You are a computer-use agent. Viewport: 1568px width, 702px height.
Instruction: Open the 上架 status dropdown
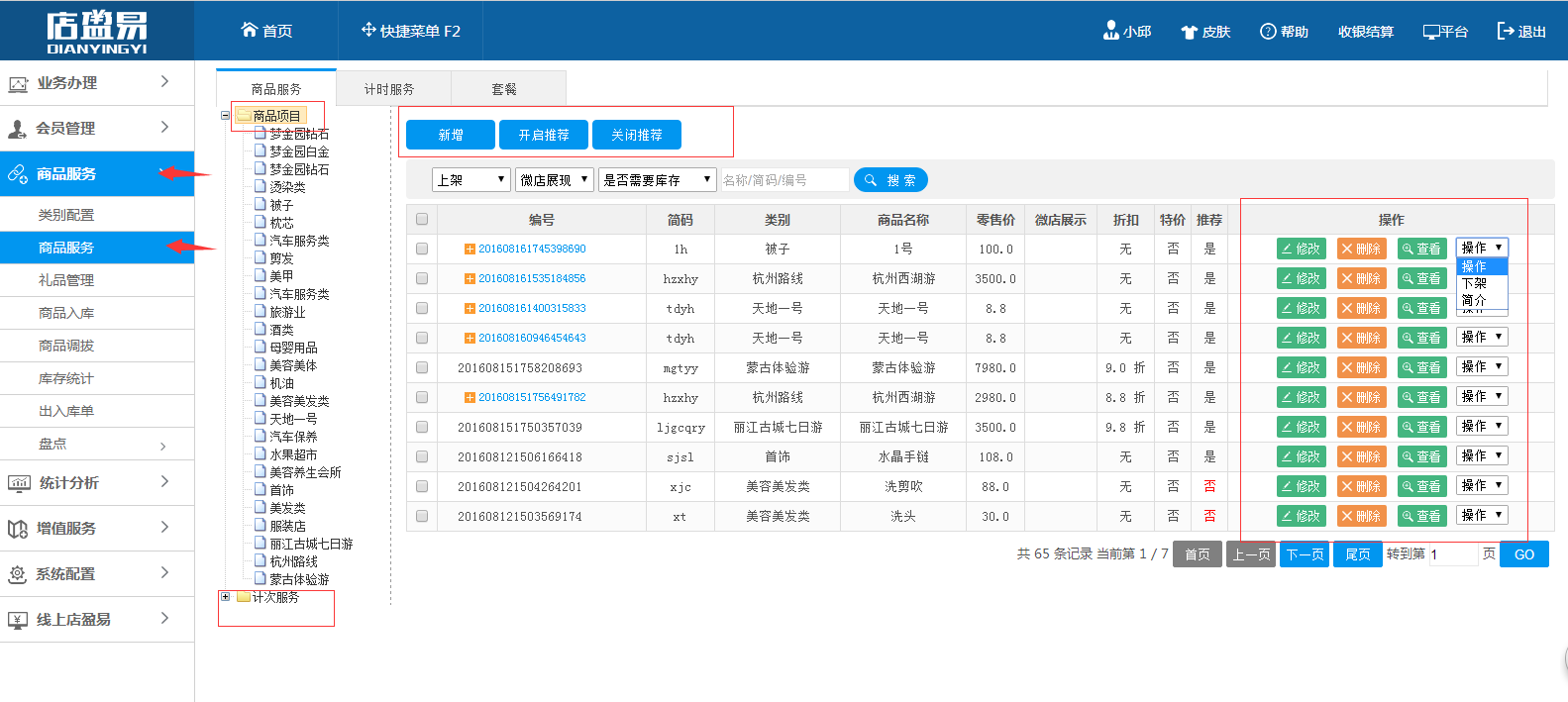[x=471, y=179]
